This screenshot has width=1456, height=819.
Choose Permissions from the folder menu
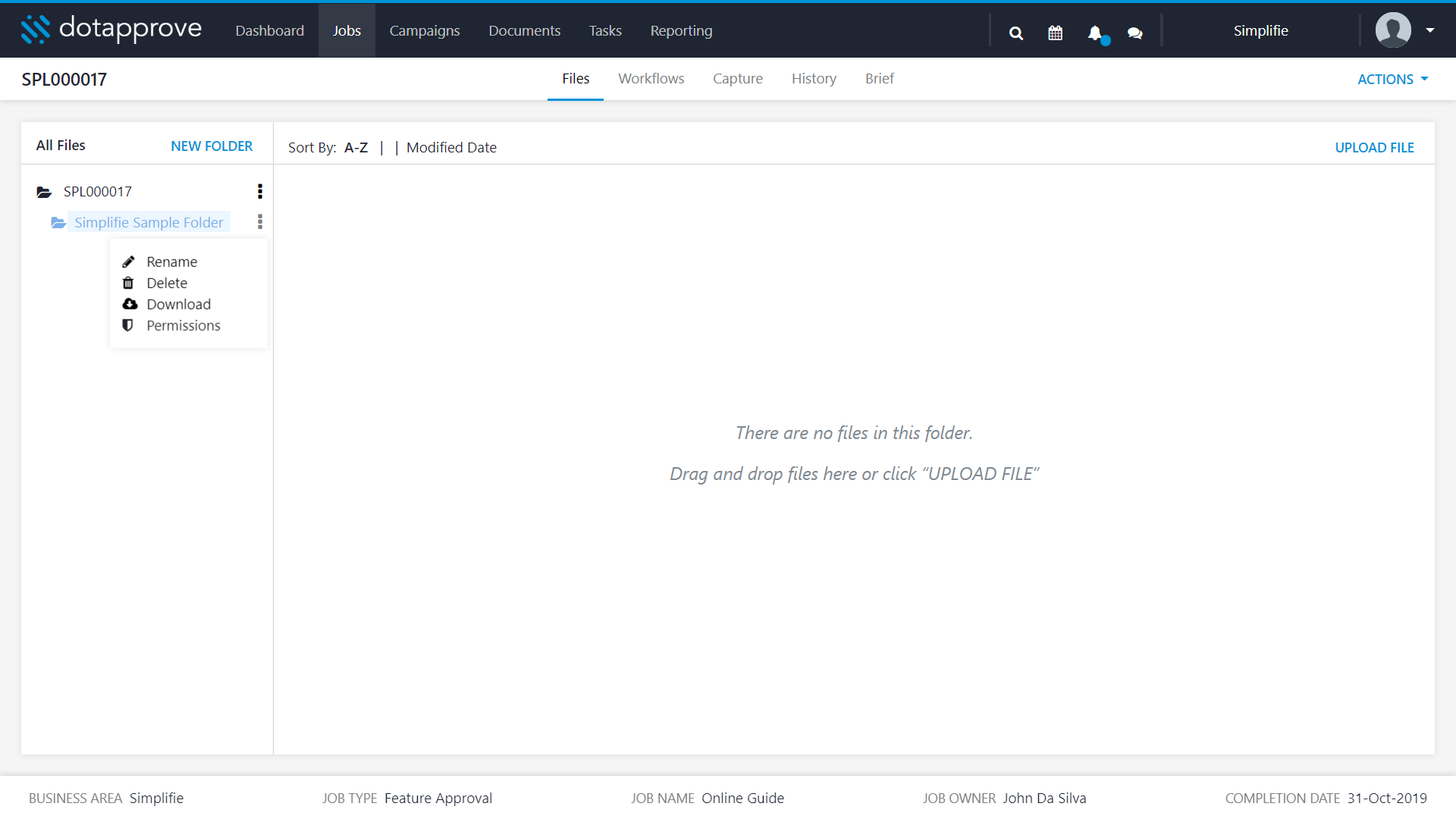click(x=184, y=325)
